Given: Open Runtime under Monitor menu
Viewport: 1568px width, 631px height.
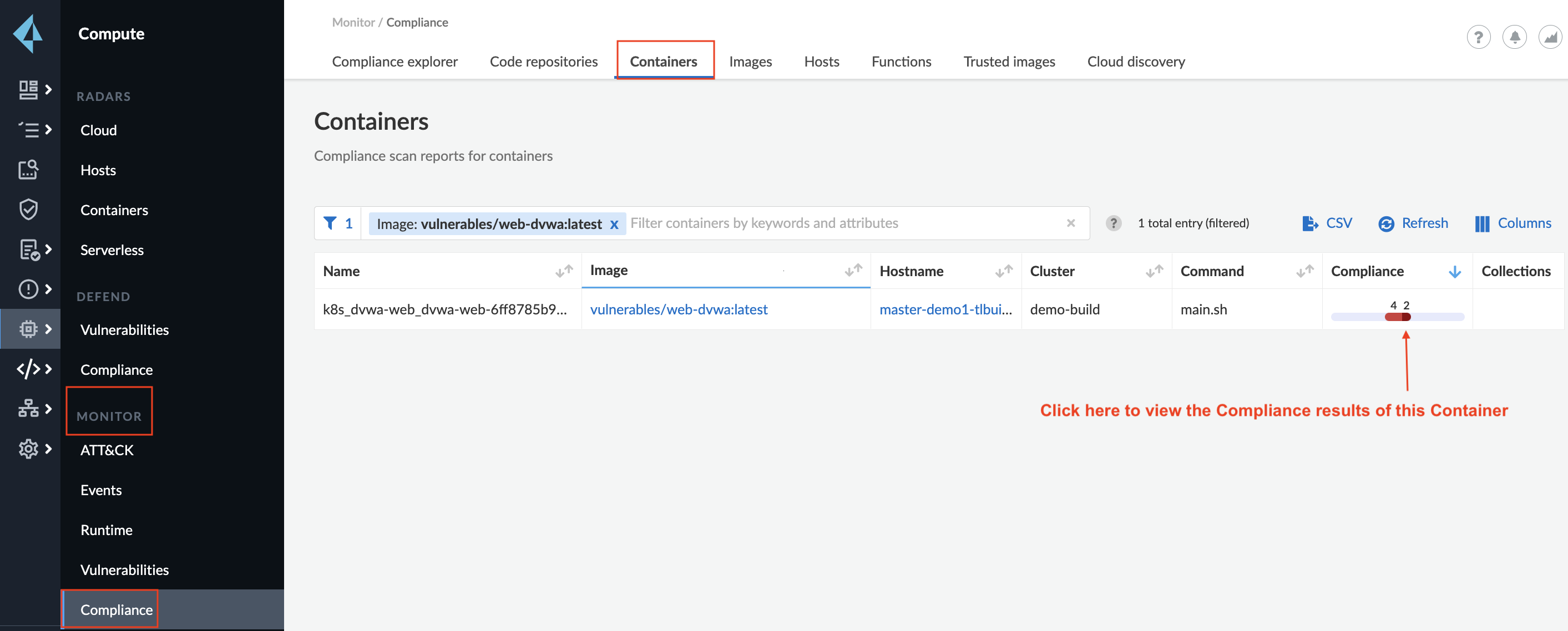Looking at the screenshot, I should pos(106,530).
